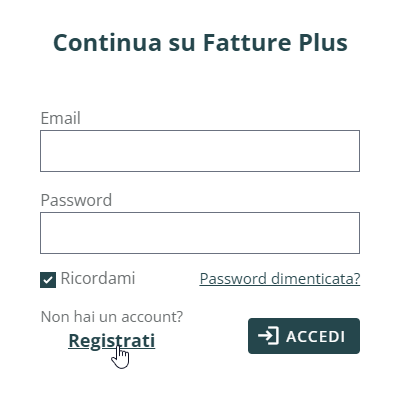Click the Non hai un account? text
Viewport: 414px width, 395px height.
112,317
